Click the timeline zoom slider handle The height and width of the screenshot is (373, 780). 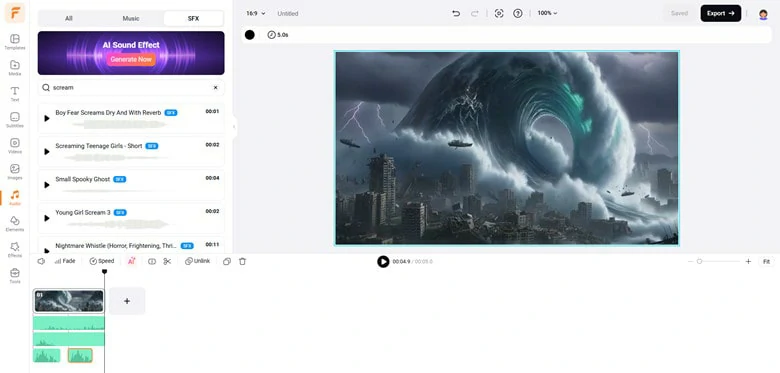(699, 262)
